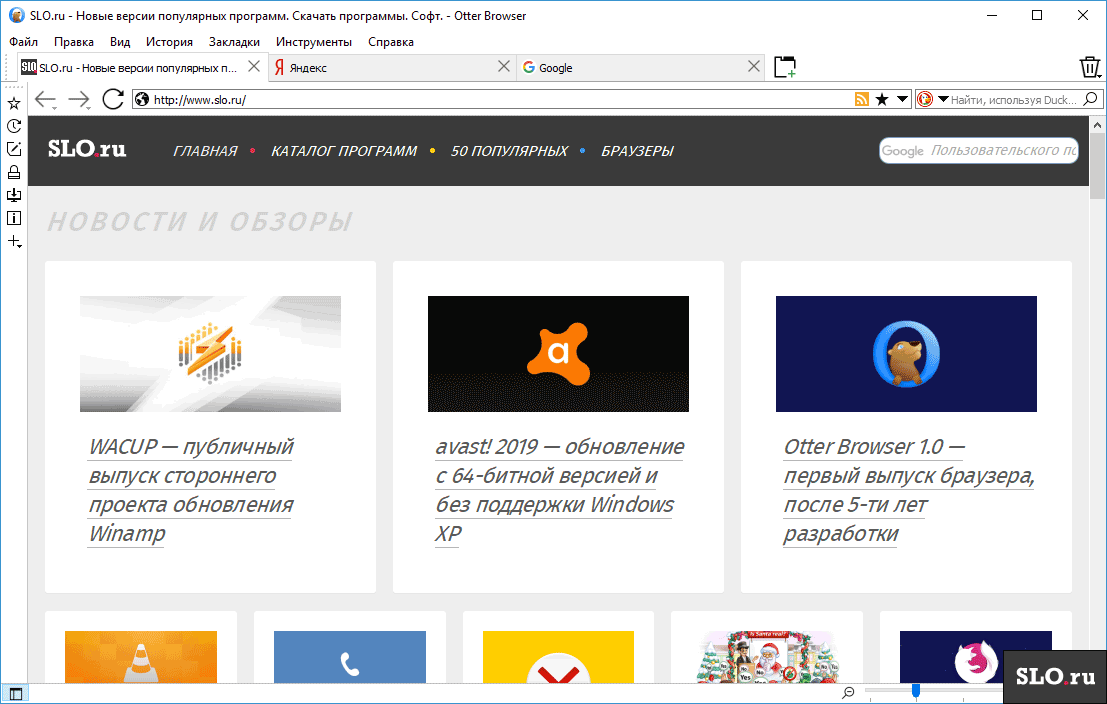
Task: Open the avast! 2019 article link
Action: click(559, 490)
